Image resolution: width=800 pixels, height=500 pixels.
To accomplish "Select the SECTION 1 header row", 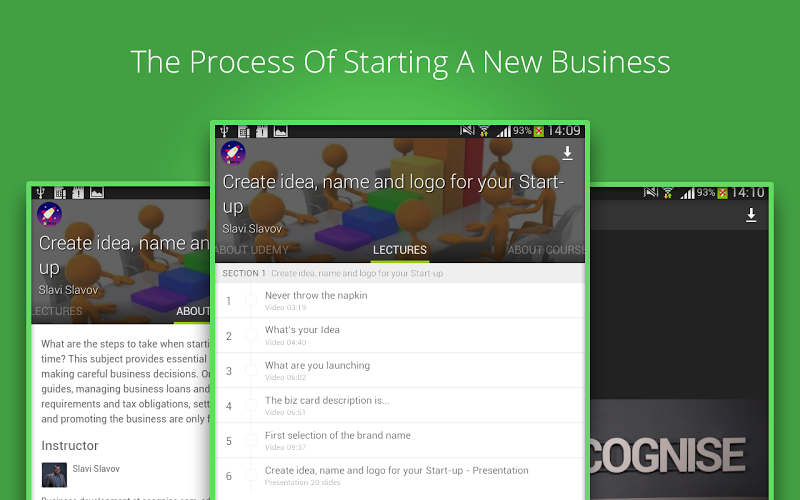I will (400, 273).
